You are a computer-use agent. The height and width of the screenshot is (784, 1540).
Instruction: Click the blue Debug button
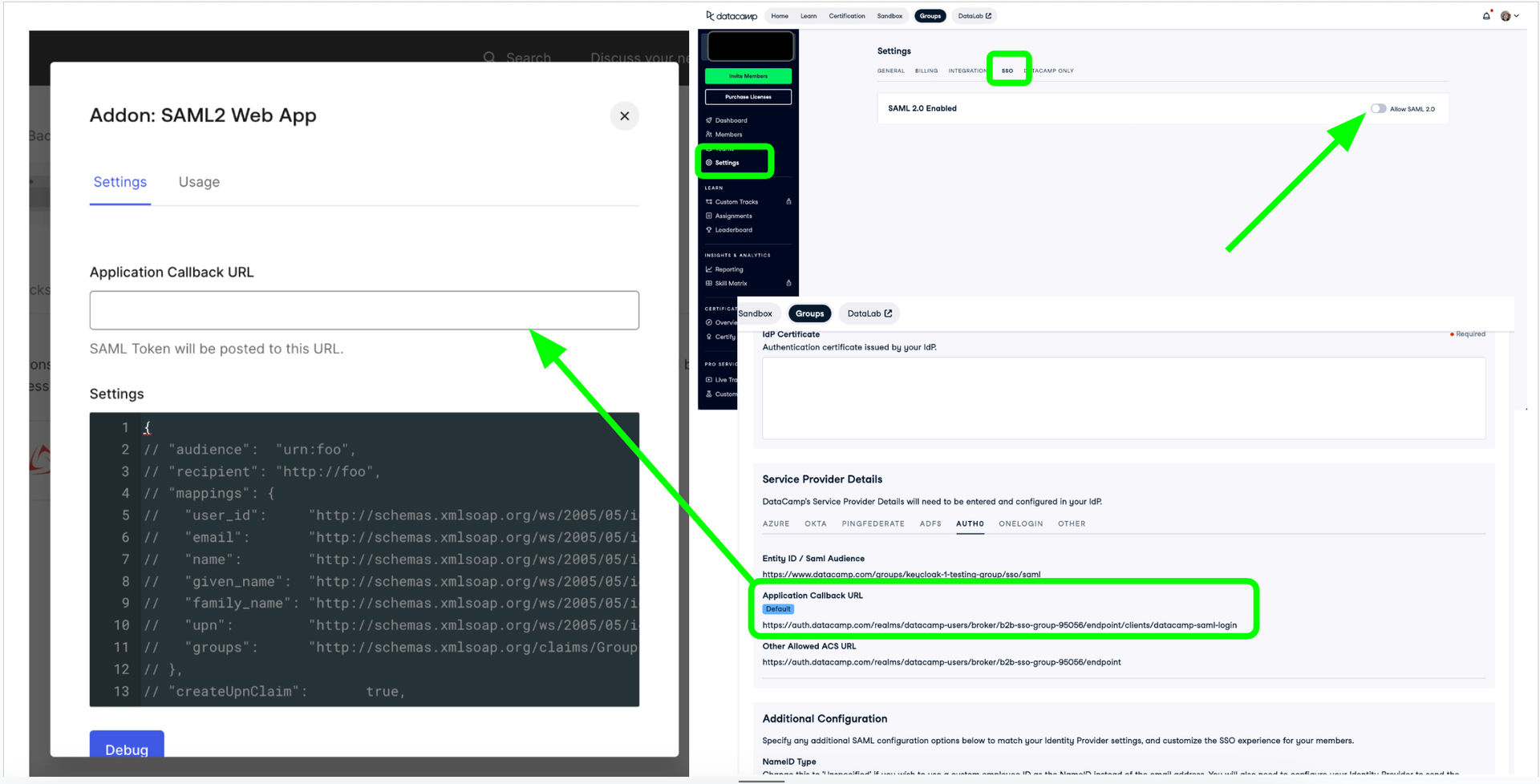pyautogui.click(x=127, y=748)
